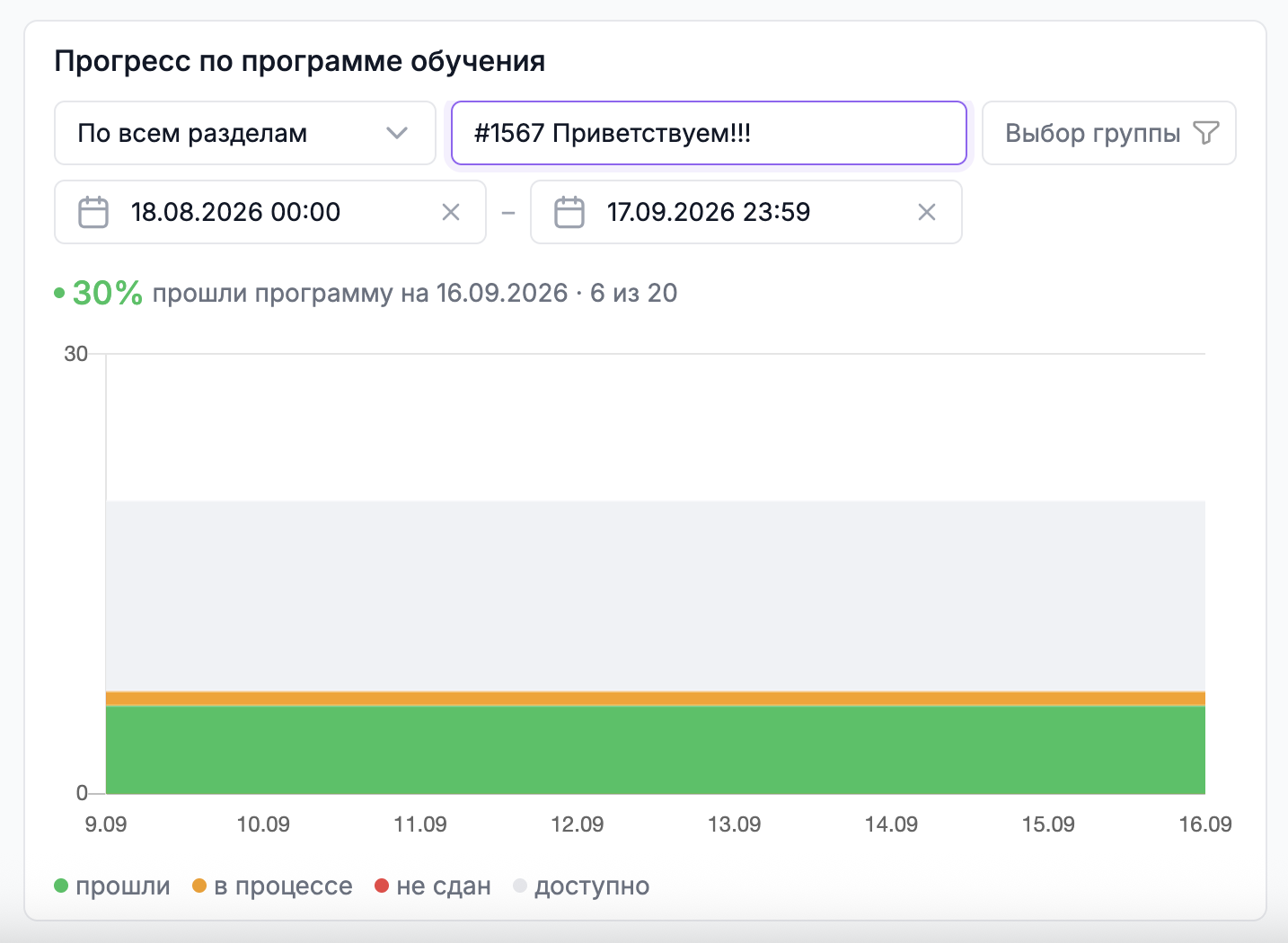Image resolution: width=1288 pixels, height=943 pixels.
Task: Toggle the 'доступно' legend item
Action: [x=581, y=886]
